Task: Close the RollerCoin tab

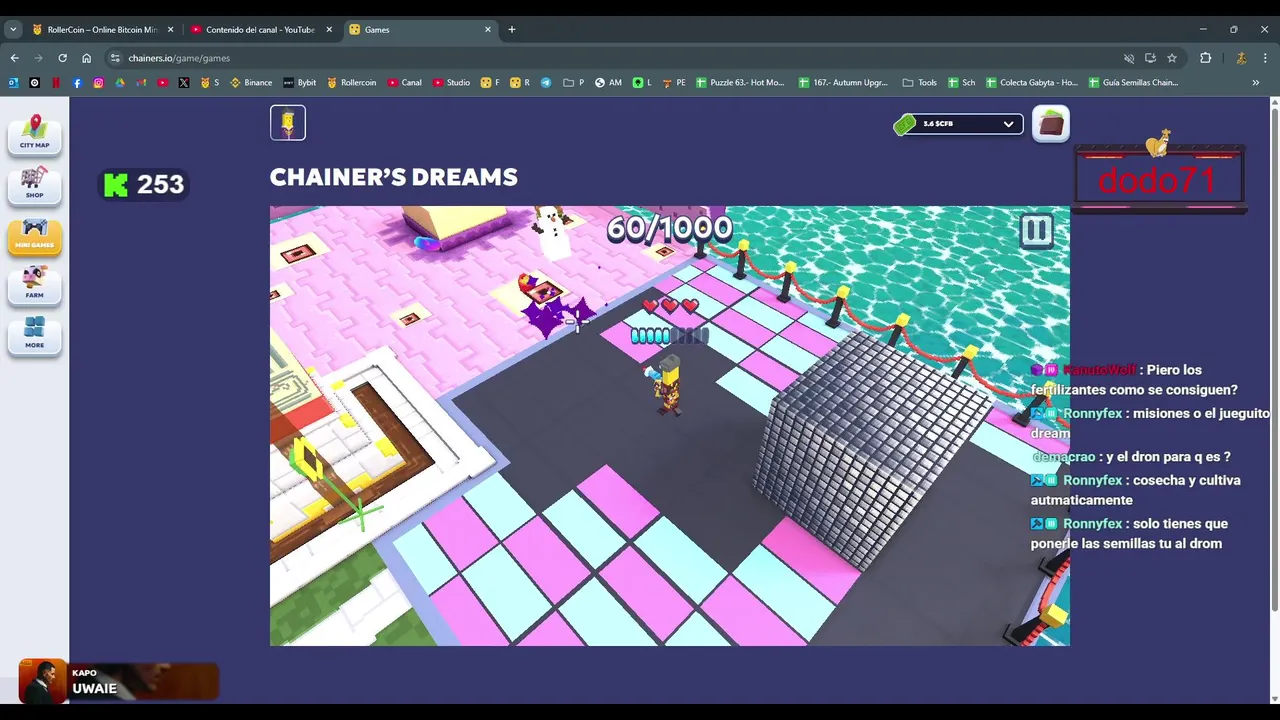Action: [x=170, y=30]
